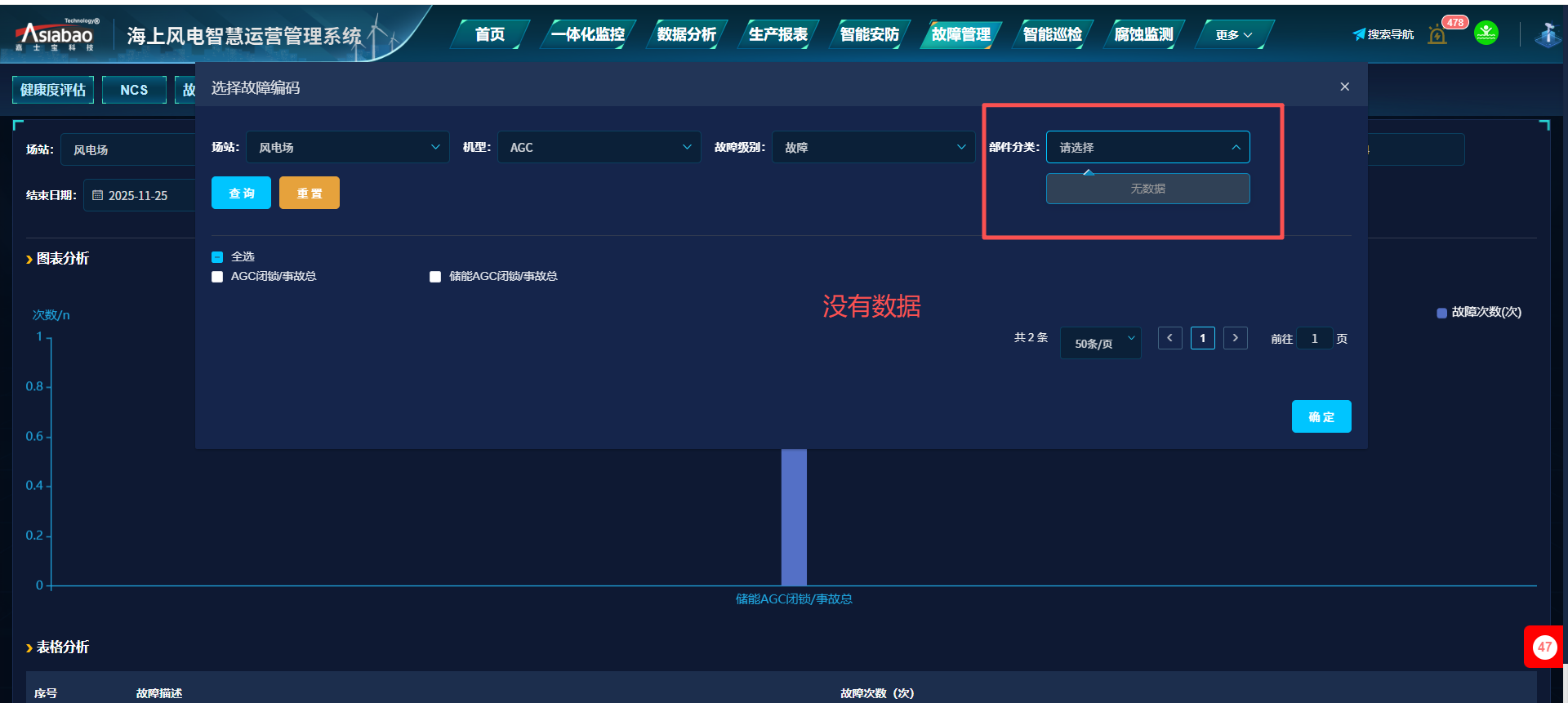This screenshot has height=703, width=1568.
Task: Go to next page arrow in pagination
Action: pos(1235,338)
